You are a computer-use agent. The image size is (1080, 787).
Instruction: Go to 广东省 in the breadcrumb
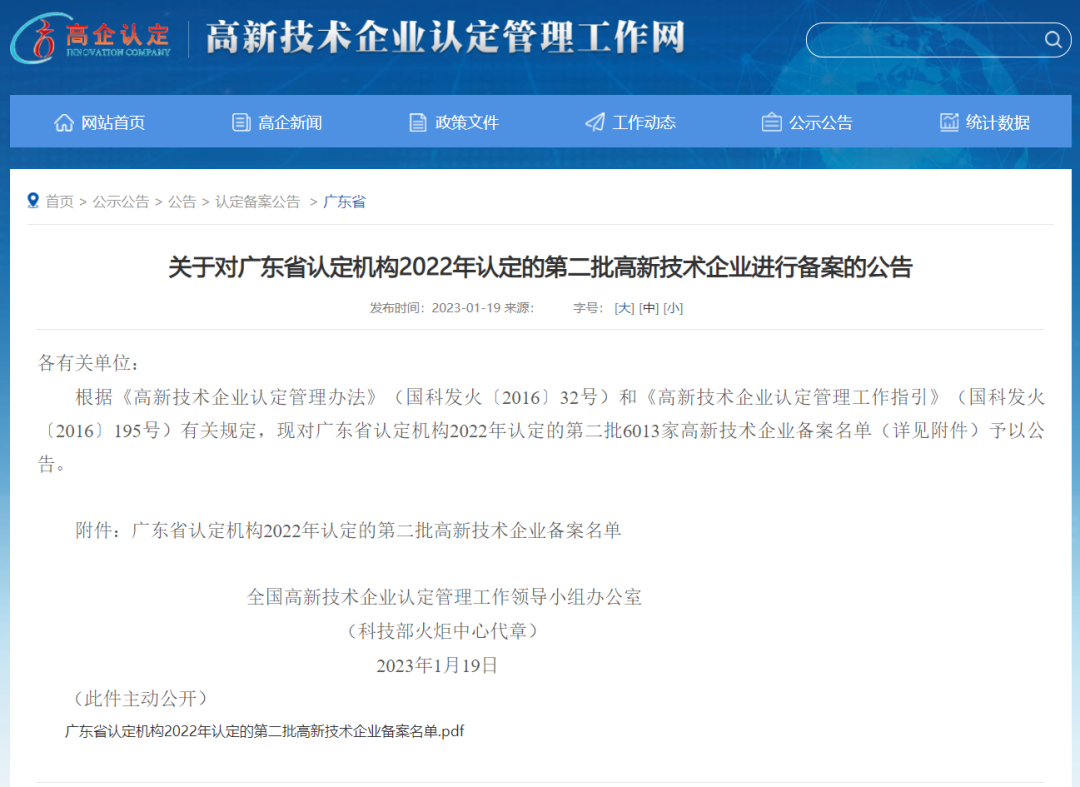[344, 202]
